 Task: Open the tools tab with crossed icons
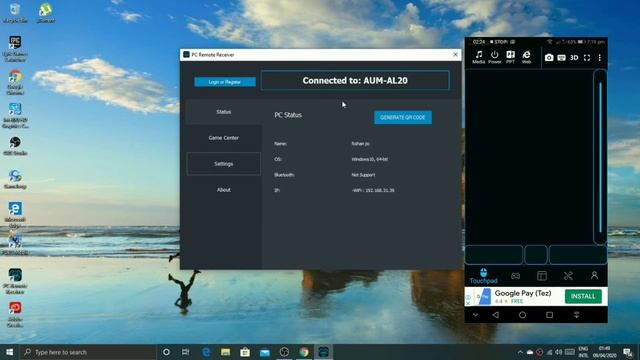tap(568, 276)
